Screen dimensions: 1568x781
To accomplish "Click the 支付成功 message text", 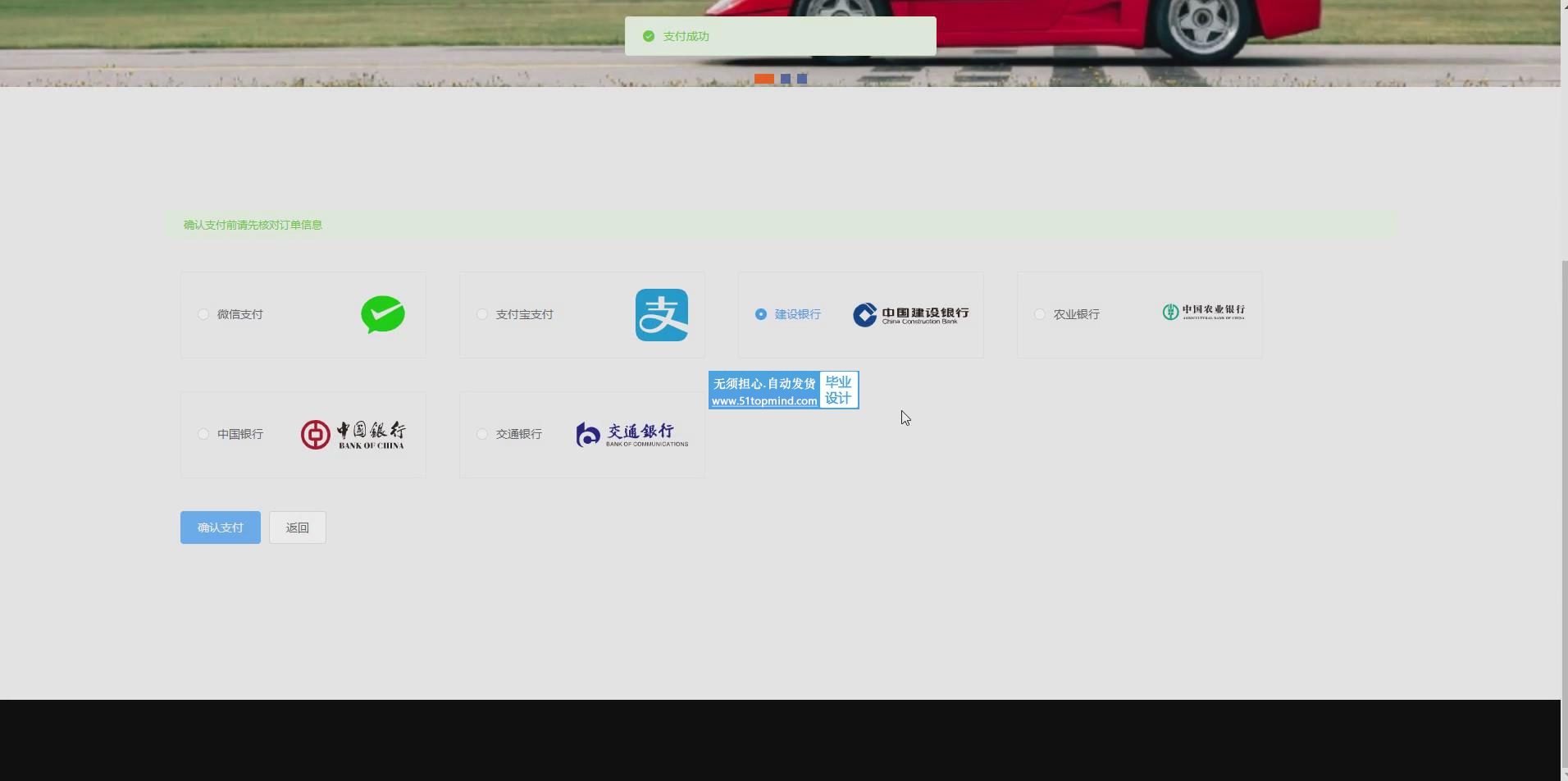I will point(686,36).
